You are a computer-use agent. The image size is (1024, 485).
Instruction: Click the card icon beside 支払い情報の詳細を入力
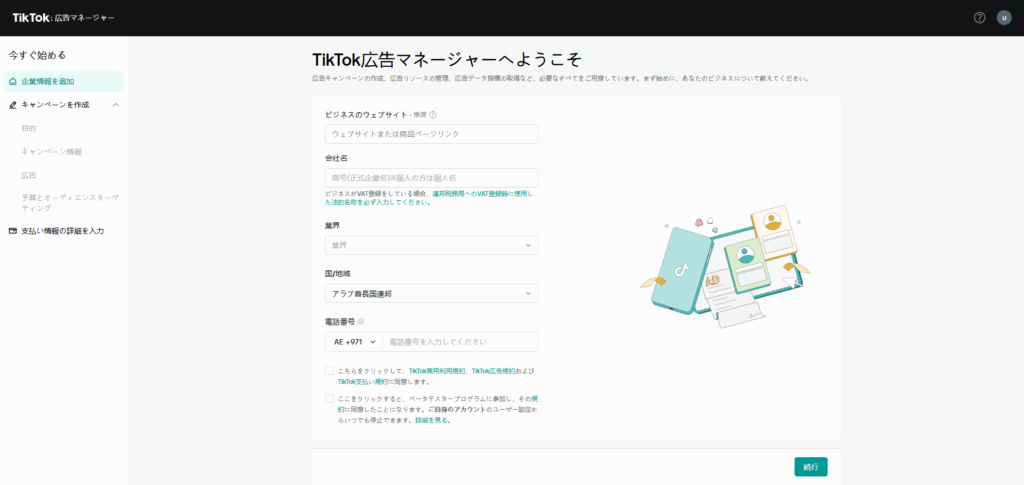13,231
